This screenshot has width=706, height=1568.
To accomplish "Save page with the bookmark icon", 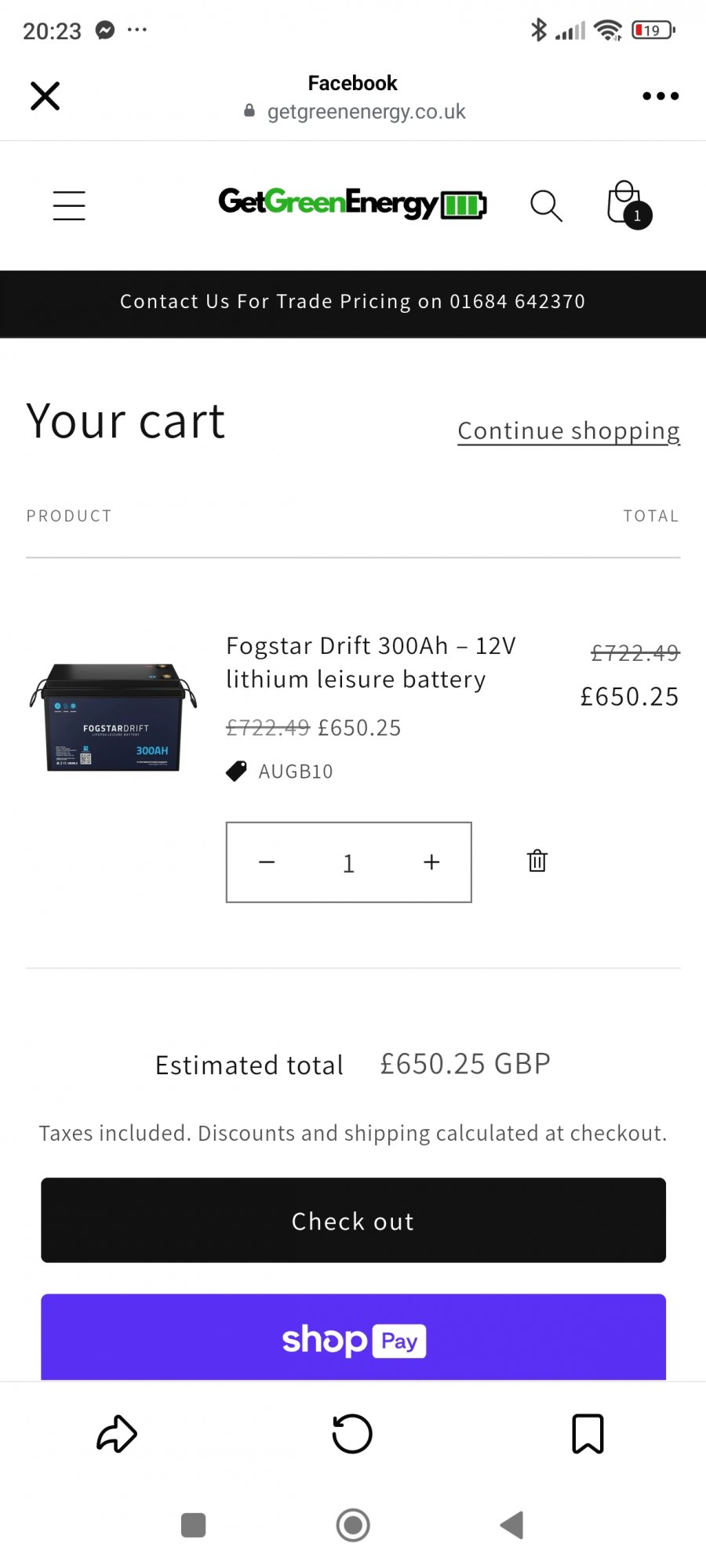I will [588, 1434].
